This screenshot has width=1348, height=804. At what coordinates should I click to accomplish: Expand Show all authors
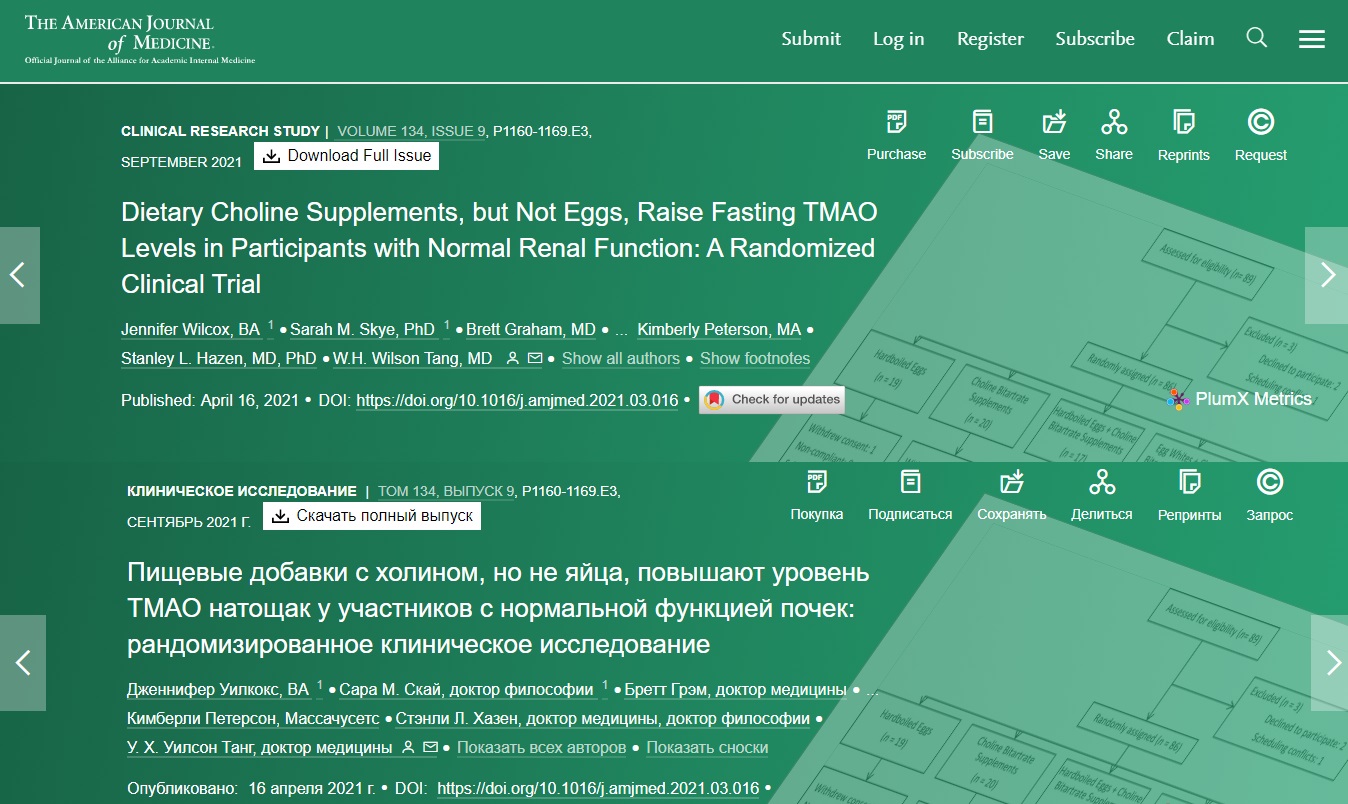(621, 358)
